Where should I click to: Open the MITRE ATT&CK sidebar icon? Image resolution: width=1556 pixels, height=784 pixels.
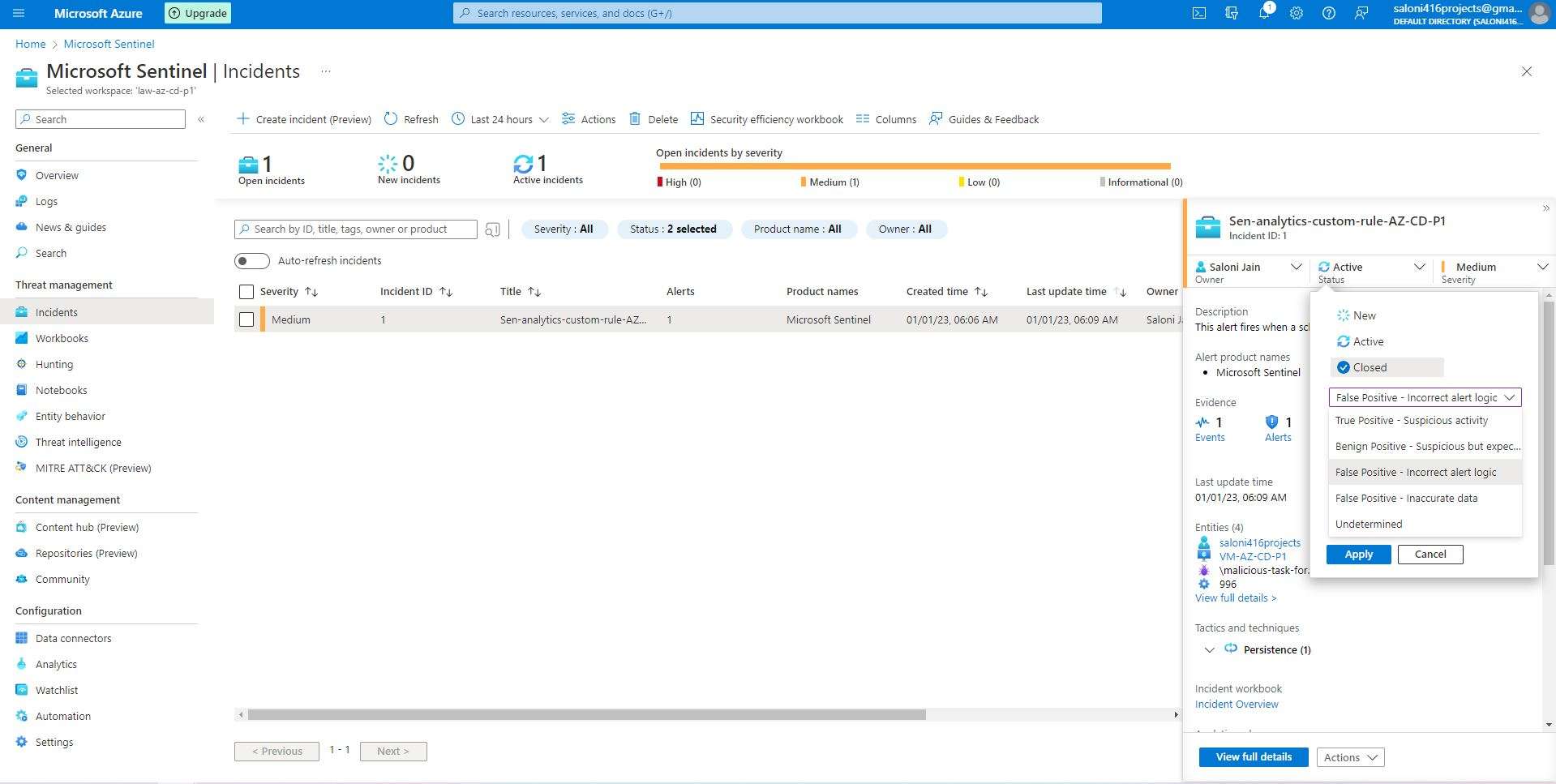click(22, 468)
